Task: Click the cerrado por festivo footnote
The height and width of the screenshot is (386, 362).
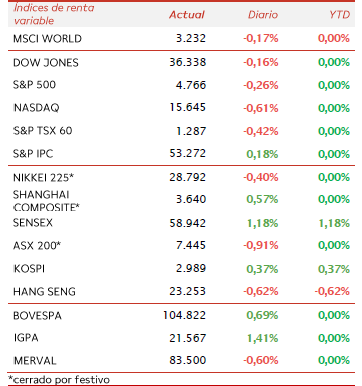Action: tap(59, 380)
